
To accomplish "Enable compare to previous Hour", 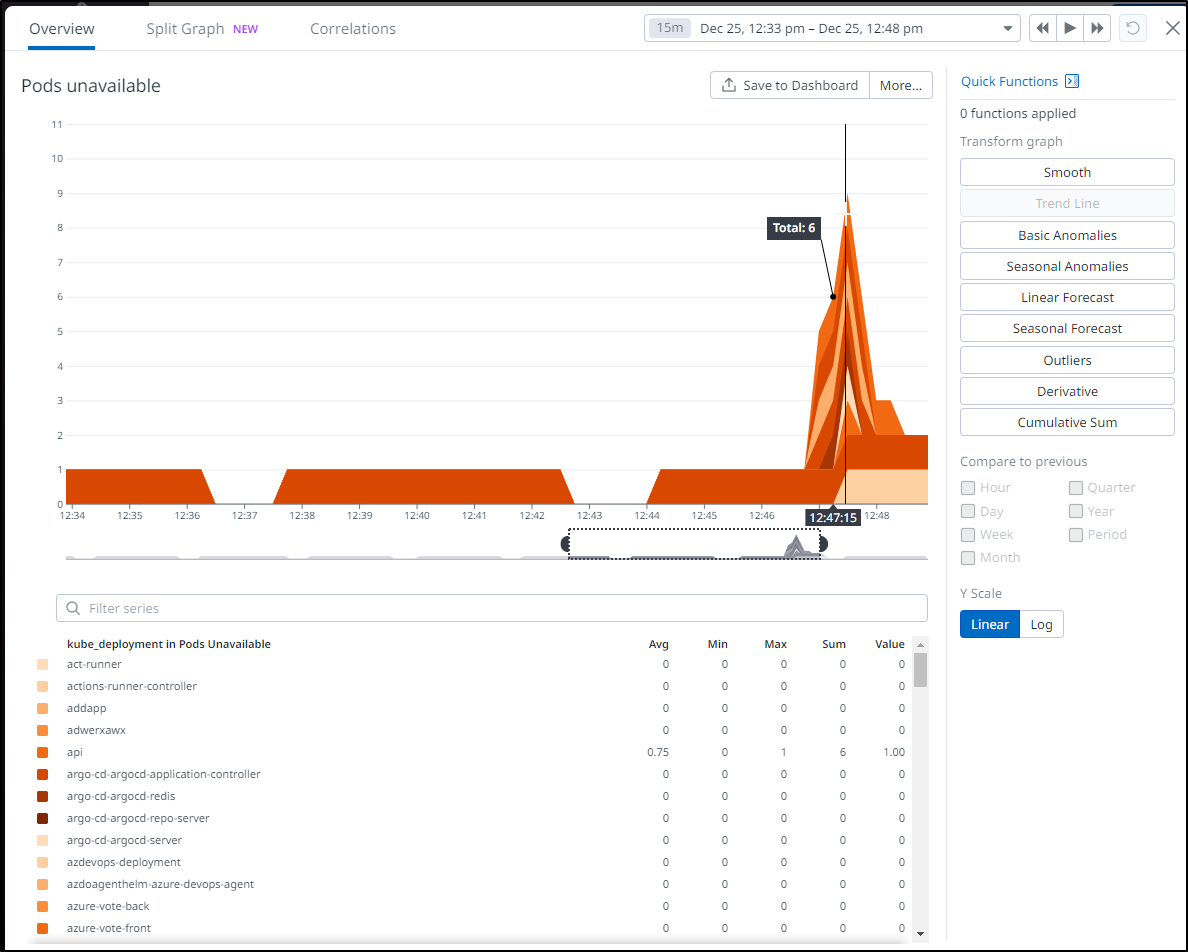I will pos(968,488).
